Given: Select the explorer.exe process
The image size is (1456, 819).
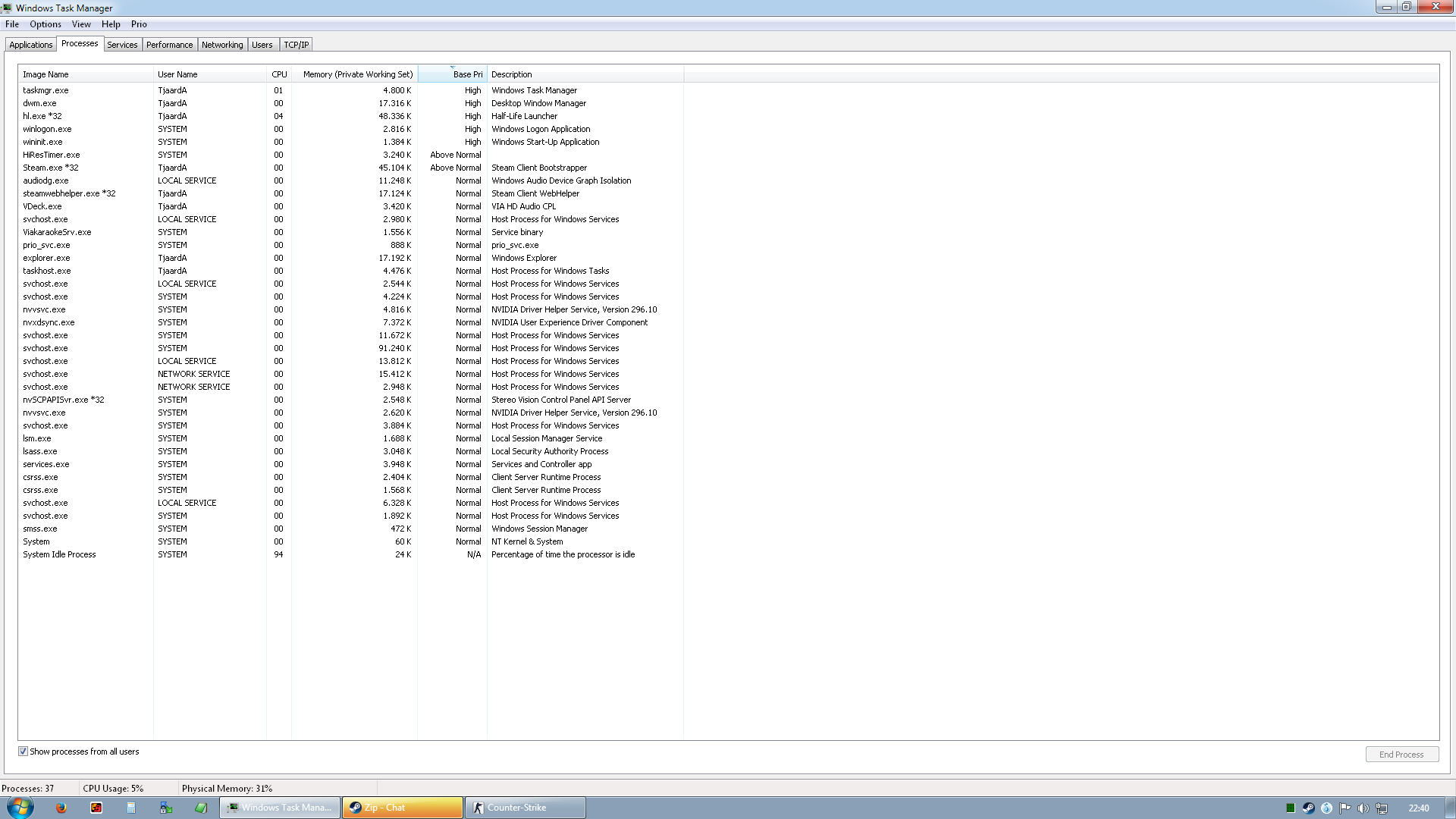Looking at the screenshot, I should point(350,258).
